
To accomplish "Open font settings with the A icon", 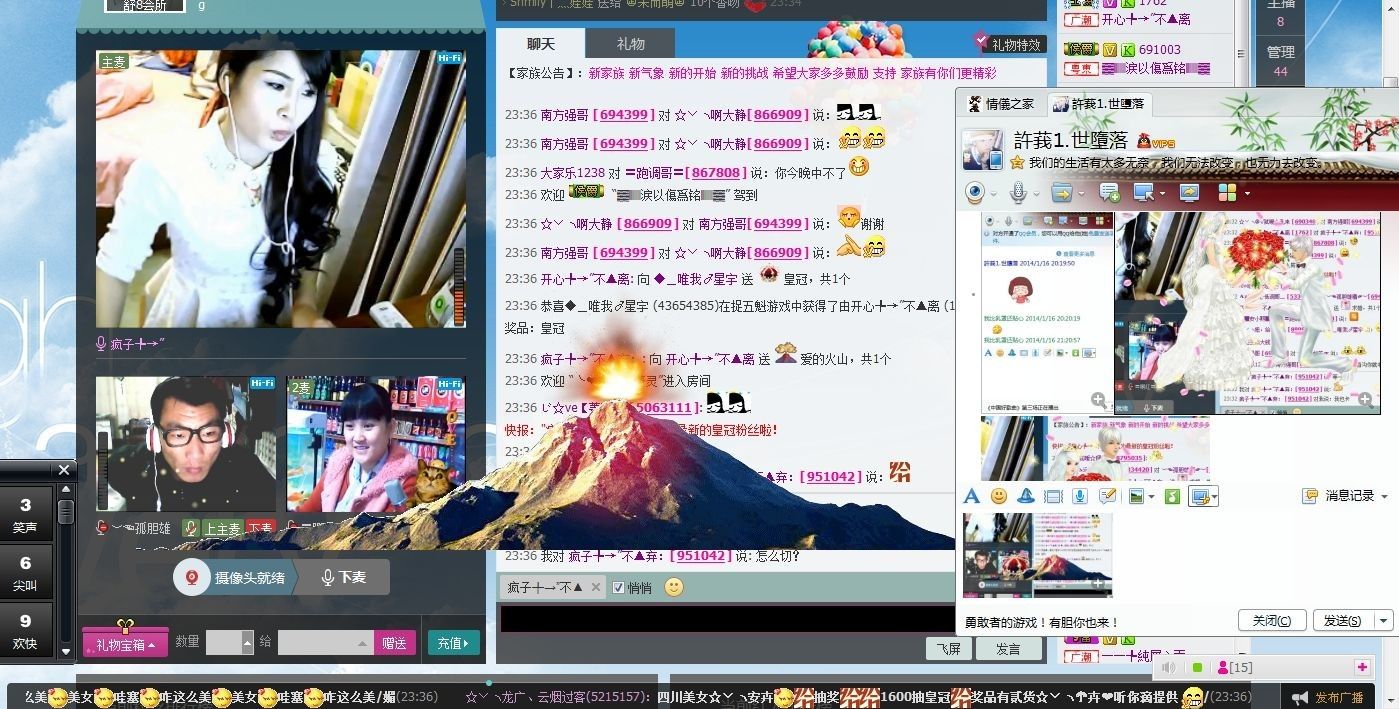I will click(971, 496).
